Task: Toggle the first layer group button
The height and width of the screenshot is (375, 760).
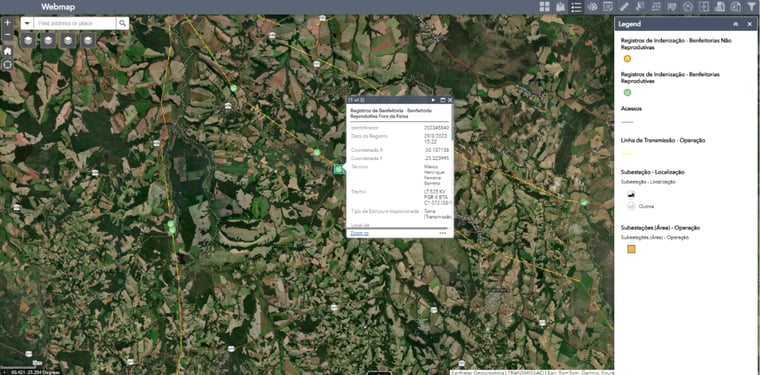Action: point(28,40)
